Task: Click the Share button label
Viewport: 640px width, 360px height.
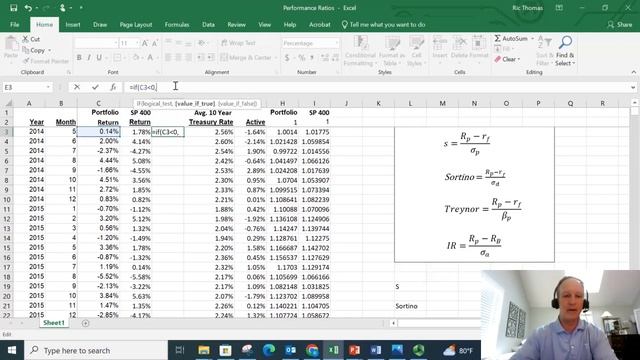Action: click(624, 25)
